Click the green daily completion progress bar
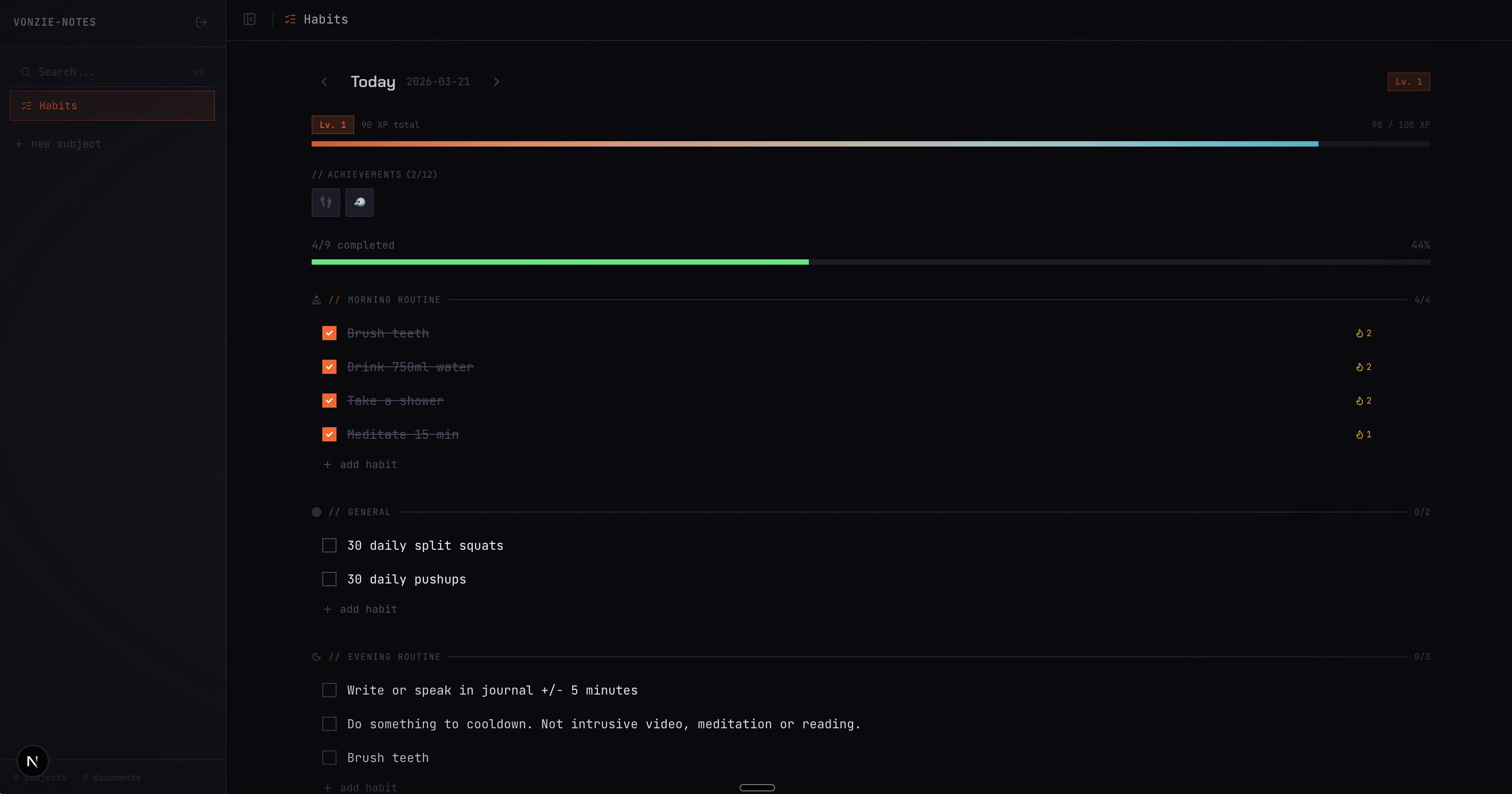Screen dimensions: 1512x794 558,262
